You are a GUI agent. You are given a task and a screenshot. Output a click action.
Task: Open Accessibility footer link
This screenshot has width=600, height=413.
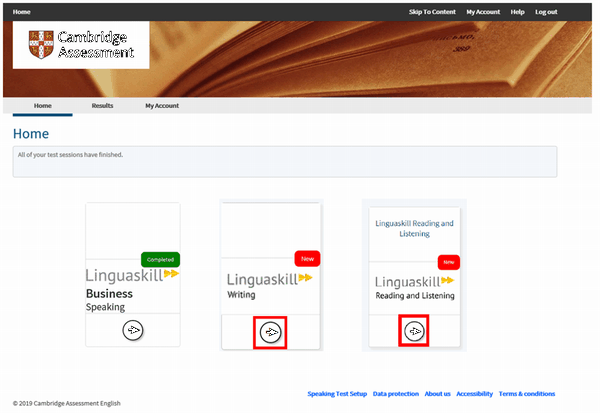[x=474, y=393]
